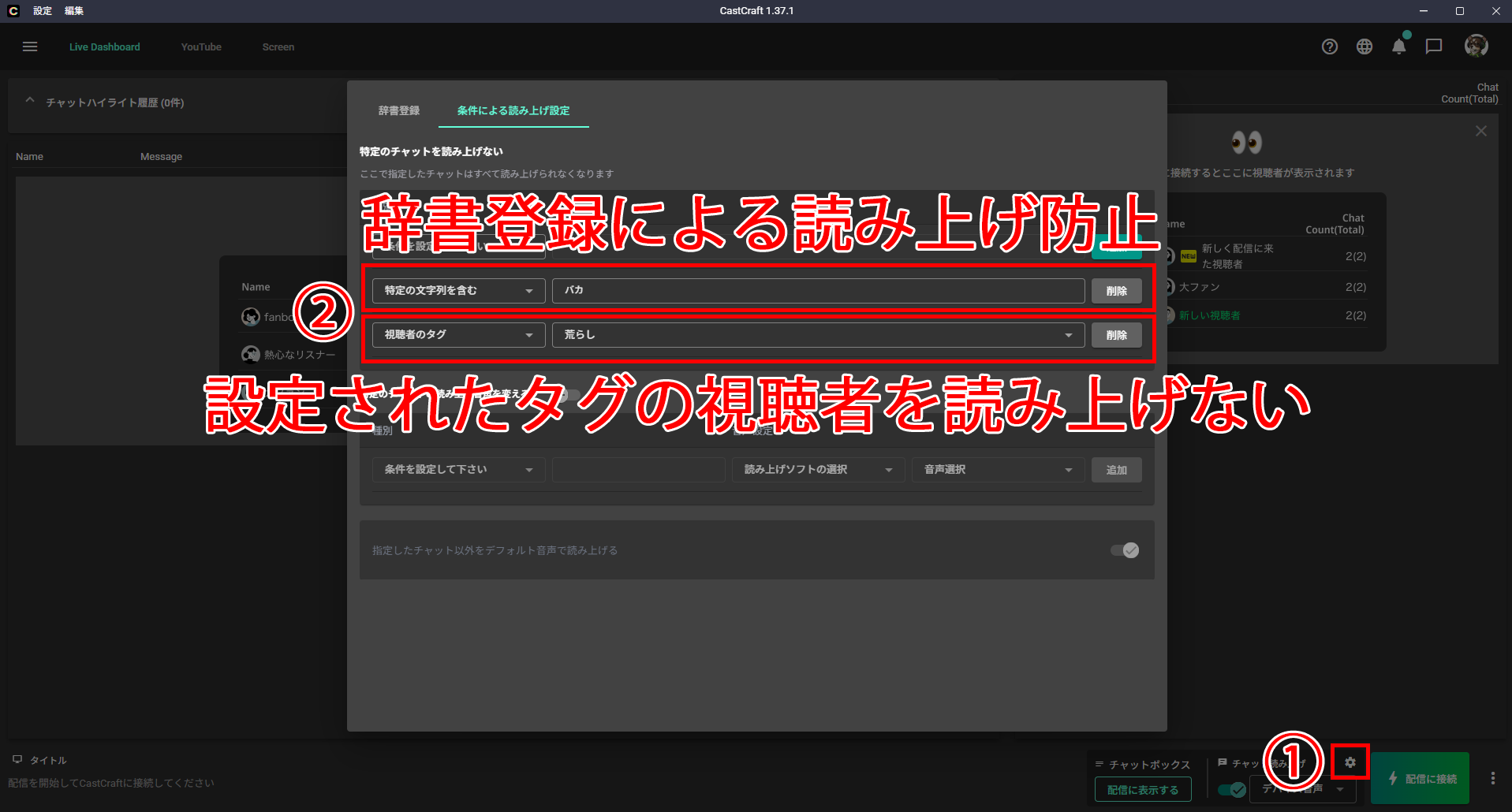Click the タイトル monitor icon
This screenshot has width=1512, height=812.
(17, 760)
